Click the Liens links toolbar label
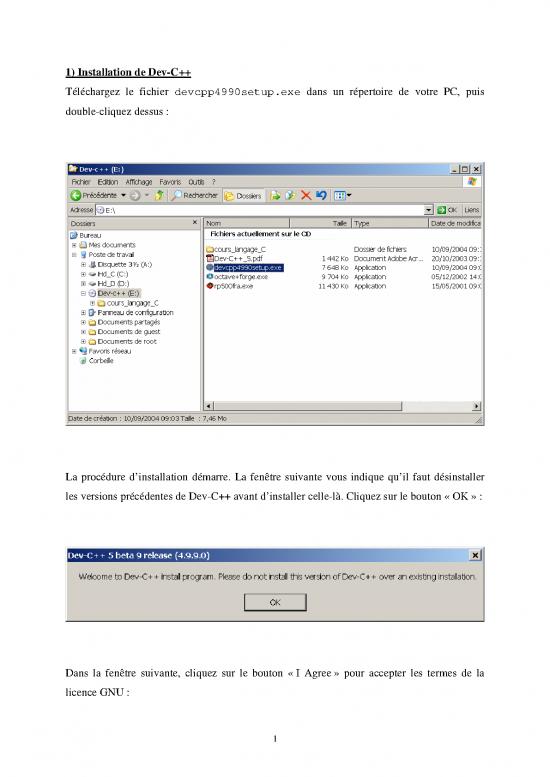The width and height of the screenshot is (550, 777). 471,210
